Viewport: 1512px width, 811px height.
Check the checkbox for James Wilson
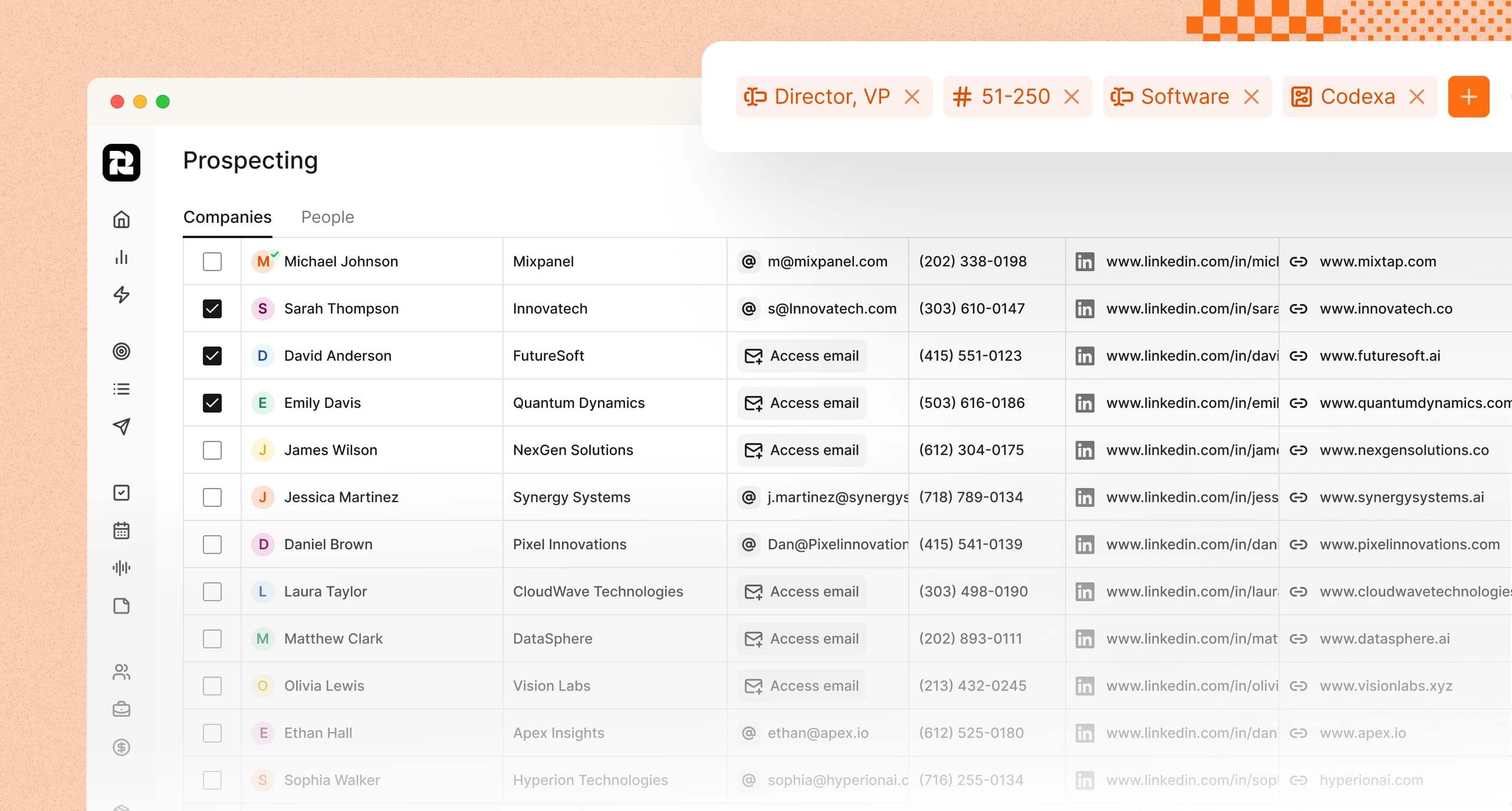pyautogui.click(x=212, y=450)
